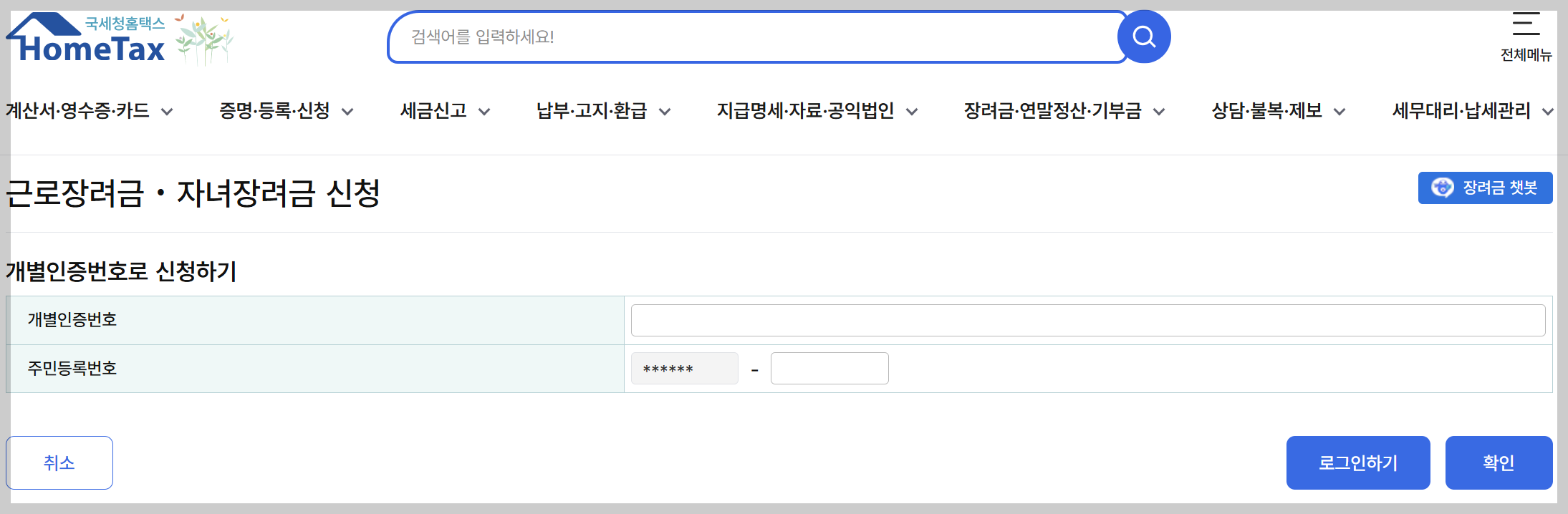Expand chevron next to 상담·불복·제보

(1339, 112)
